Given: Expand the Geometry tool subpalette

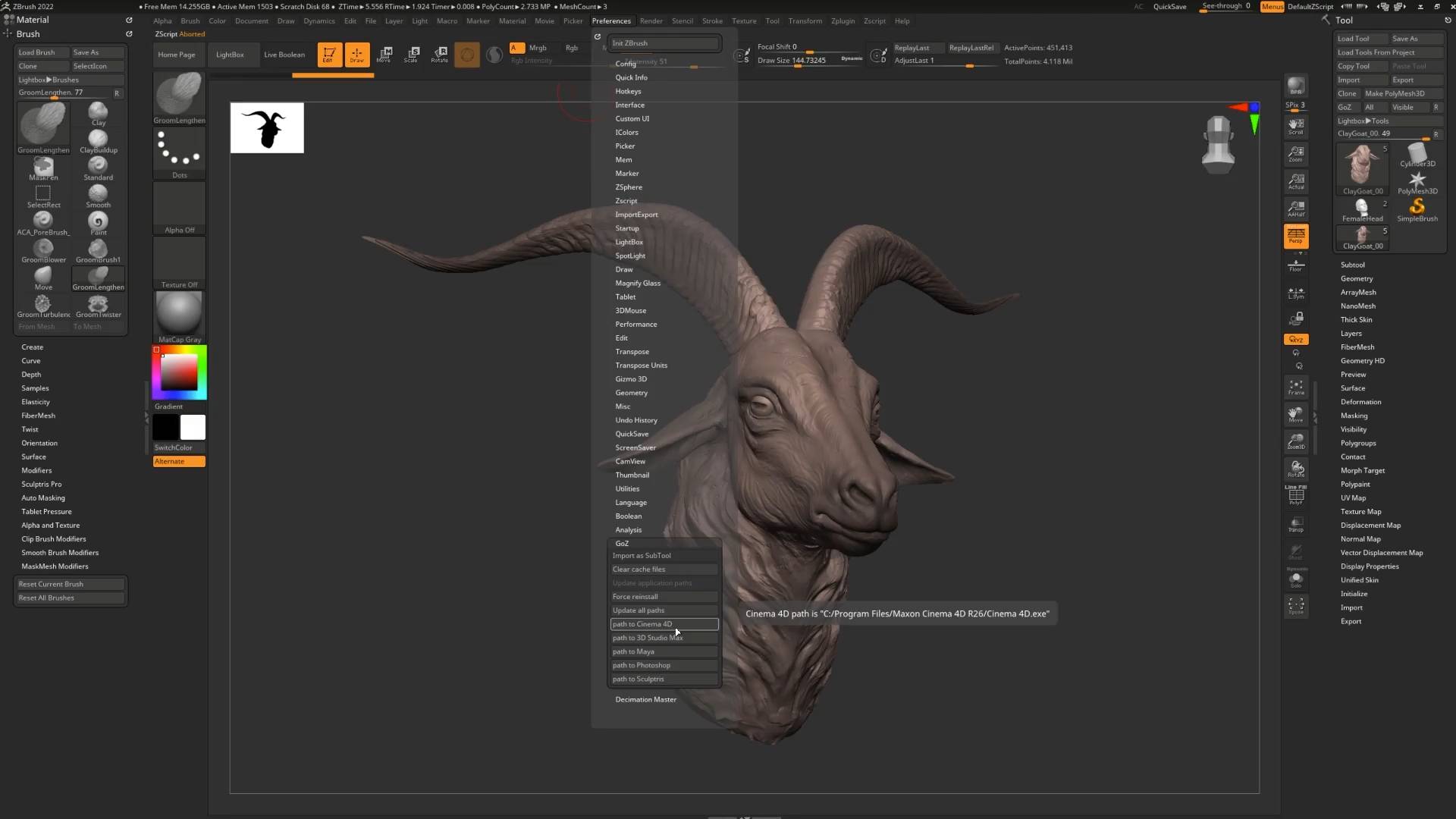Looking at the screenshot, I should (1356, 278).
